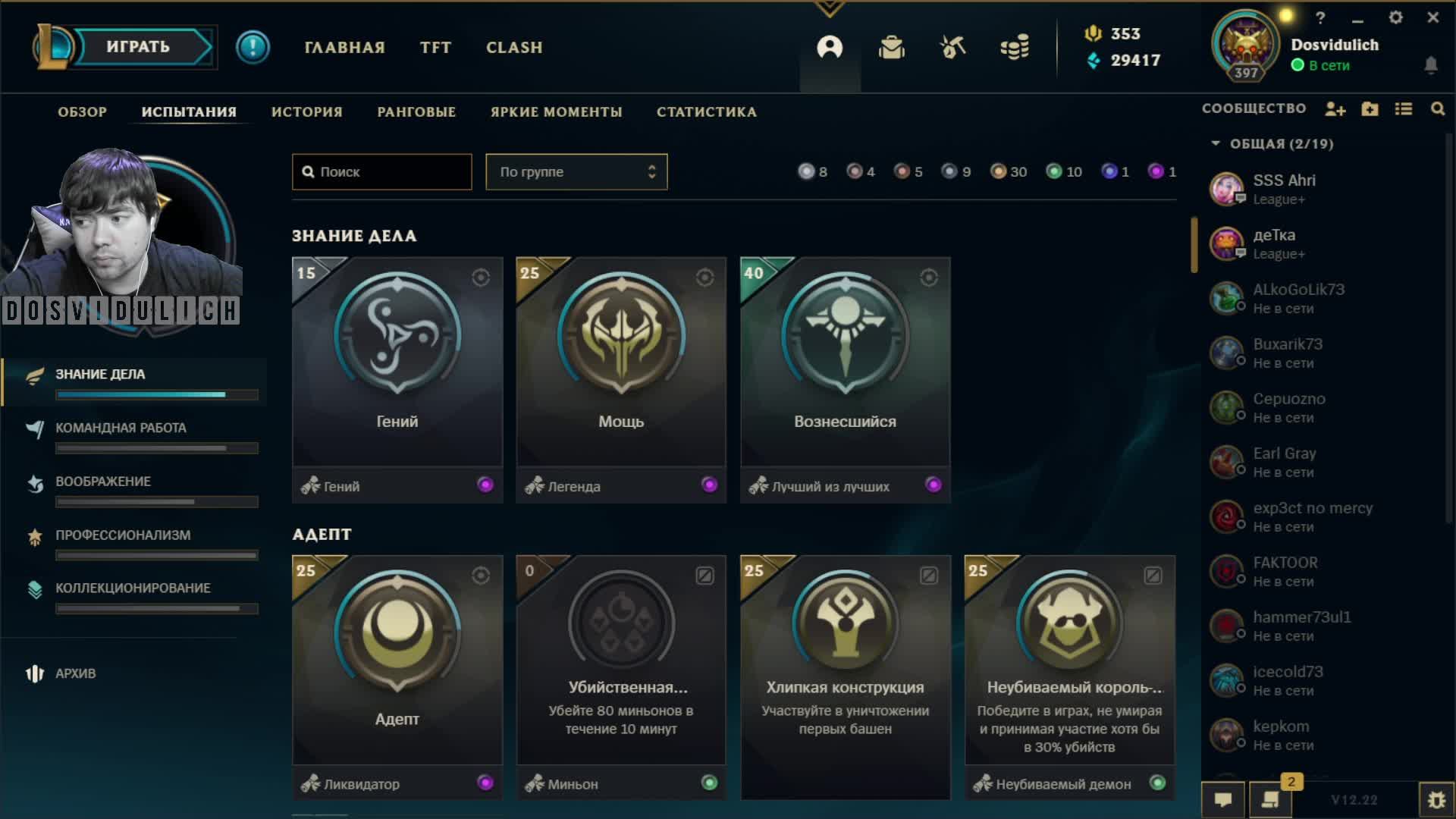
Task: Click the blue exclamation notification icon
Action: coord(253,48)
